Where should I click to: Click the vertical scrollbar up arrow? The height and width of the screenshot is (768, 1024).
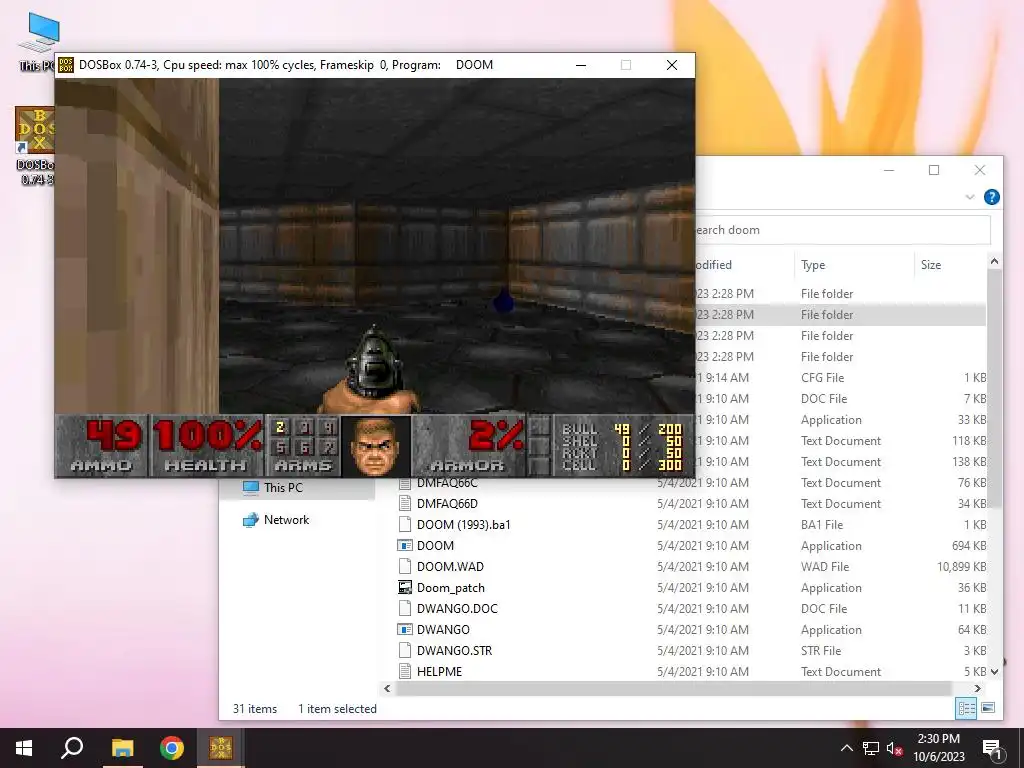point(994,262)
